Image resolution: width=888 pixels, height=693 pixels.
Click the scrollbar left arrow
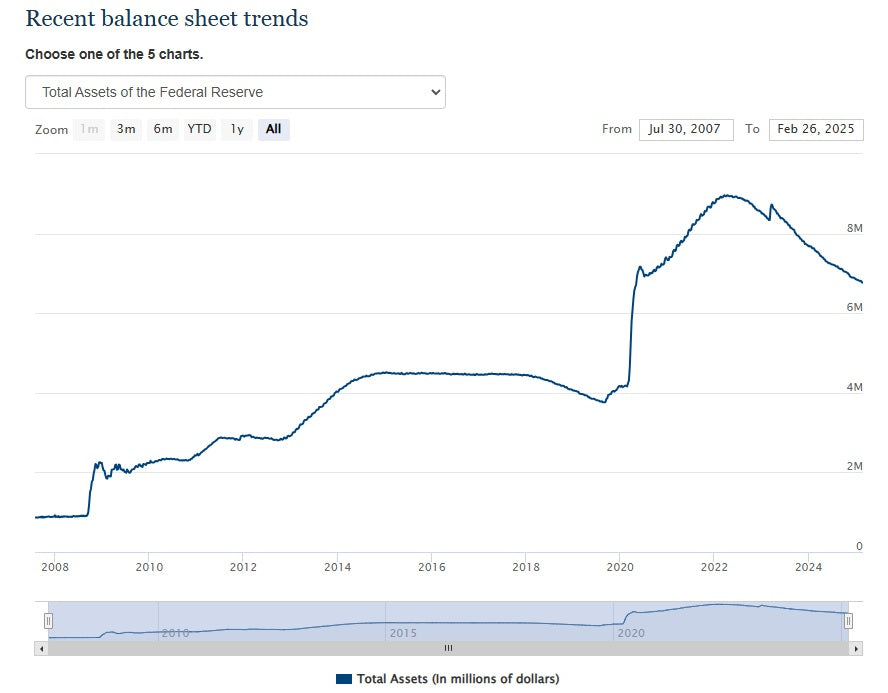(x=41, y=648)
